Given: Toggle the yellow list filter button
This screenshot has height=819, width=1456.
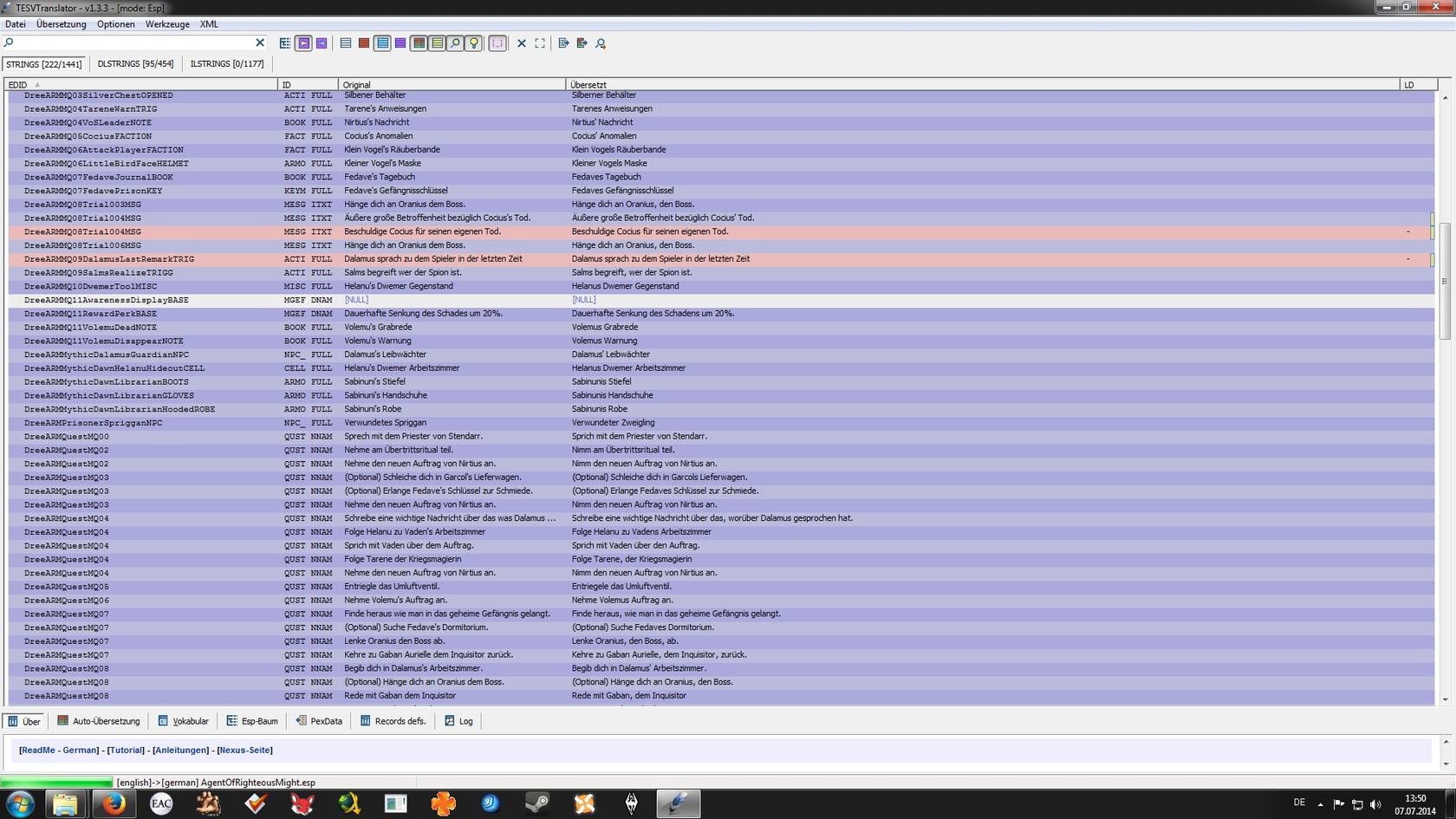Looking at the screenshot, I should 437,43.
